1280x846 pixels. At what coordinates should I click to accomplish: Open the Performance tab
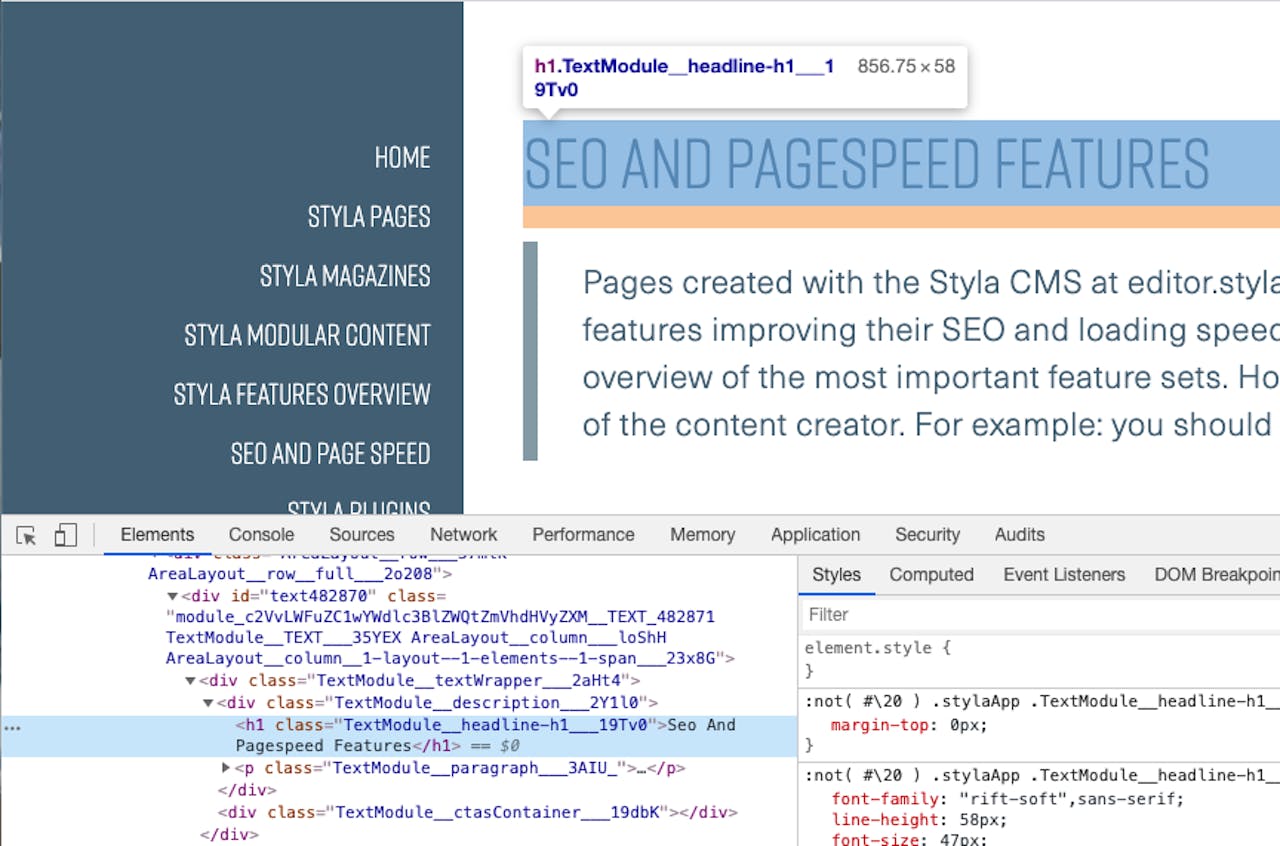[583, 535]
